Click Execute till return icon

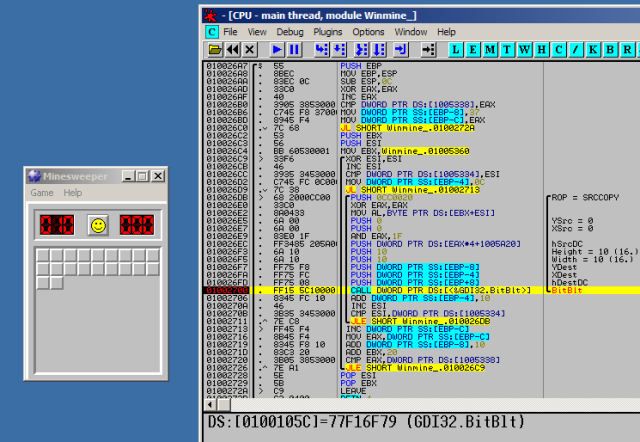[x=401, y=50]
